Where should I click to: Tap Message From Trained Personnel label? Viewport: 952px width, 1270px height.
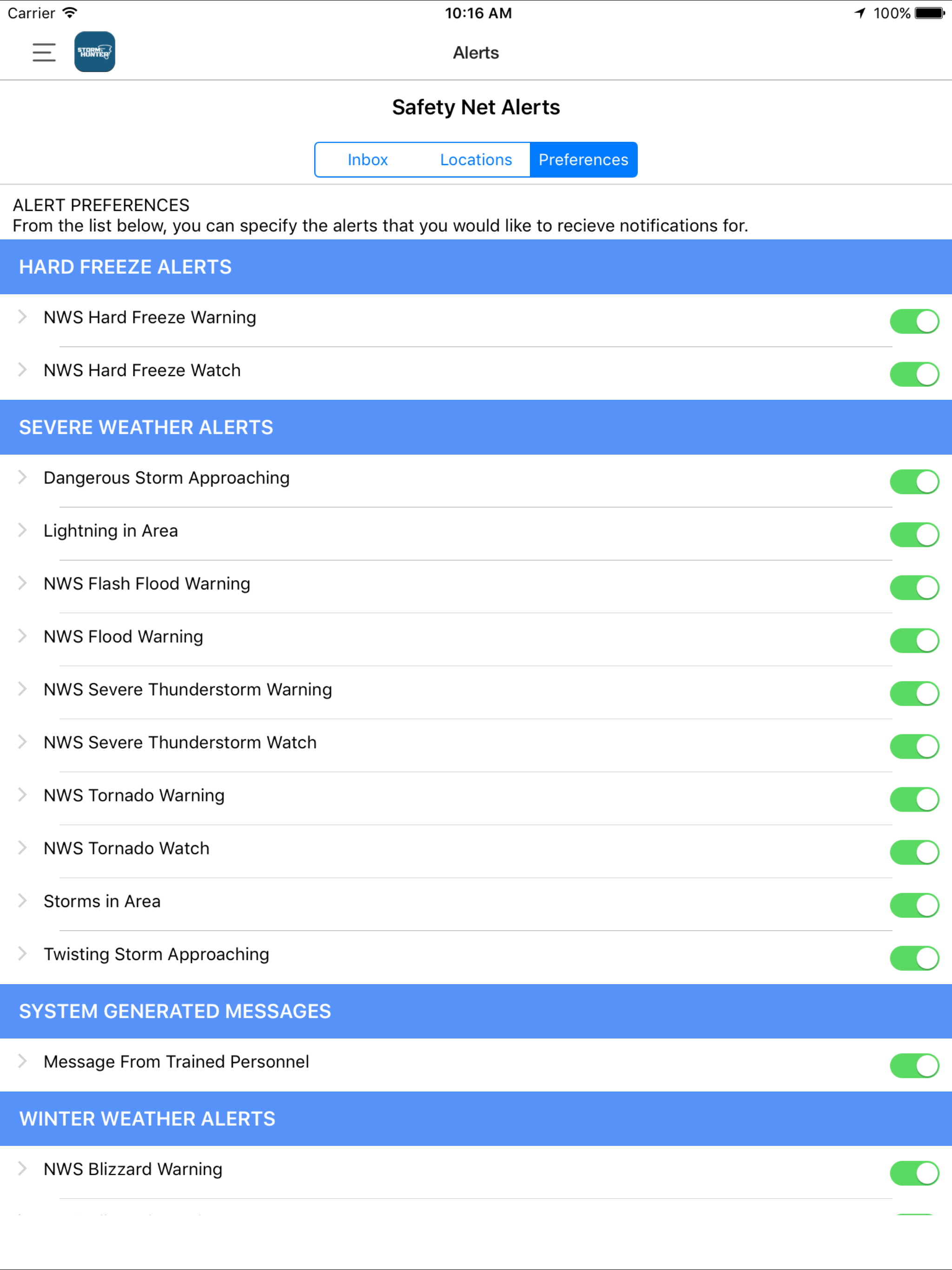point(176,1062)
